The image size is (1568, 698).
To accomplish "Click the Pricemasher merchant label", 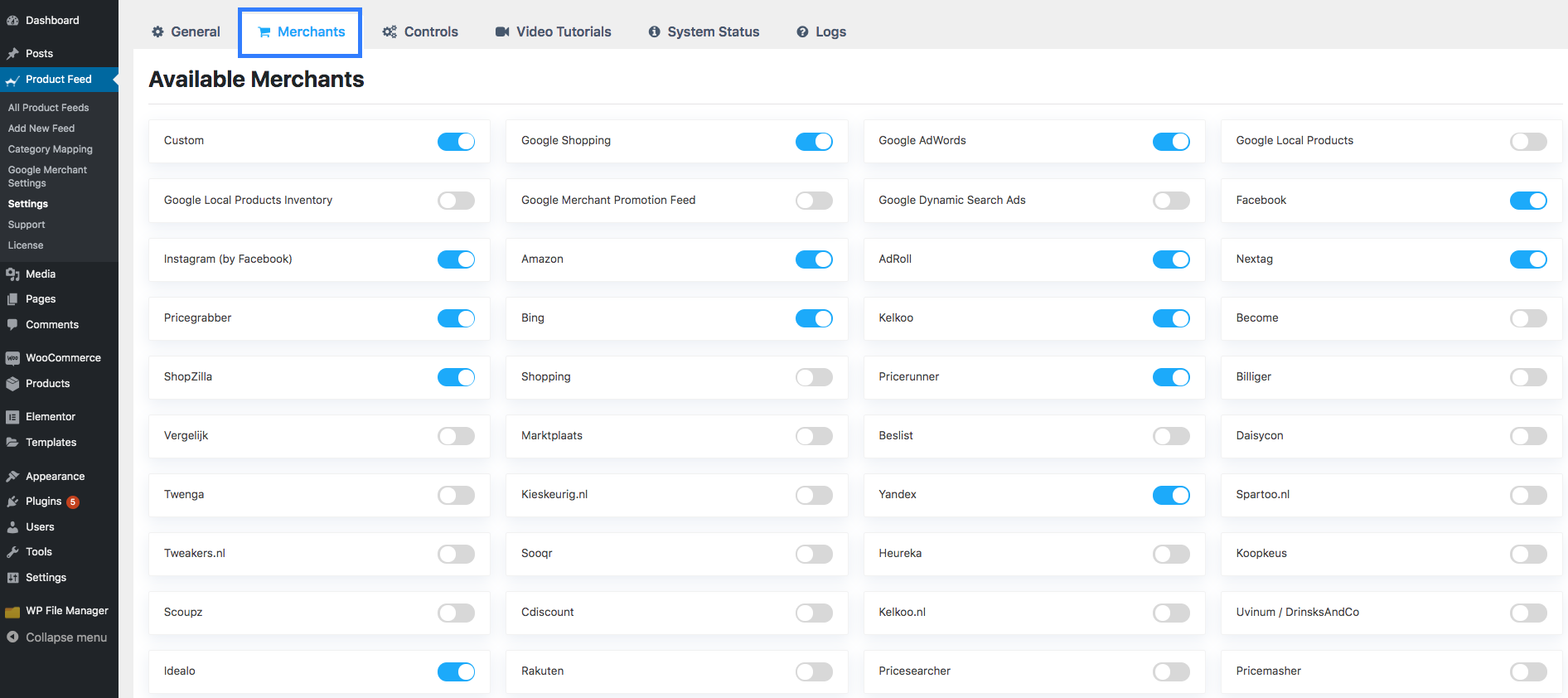I will [1268, 671].
